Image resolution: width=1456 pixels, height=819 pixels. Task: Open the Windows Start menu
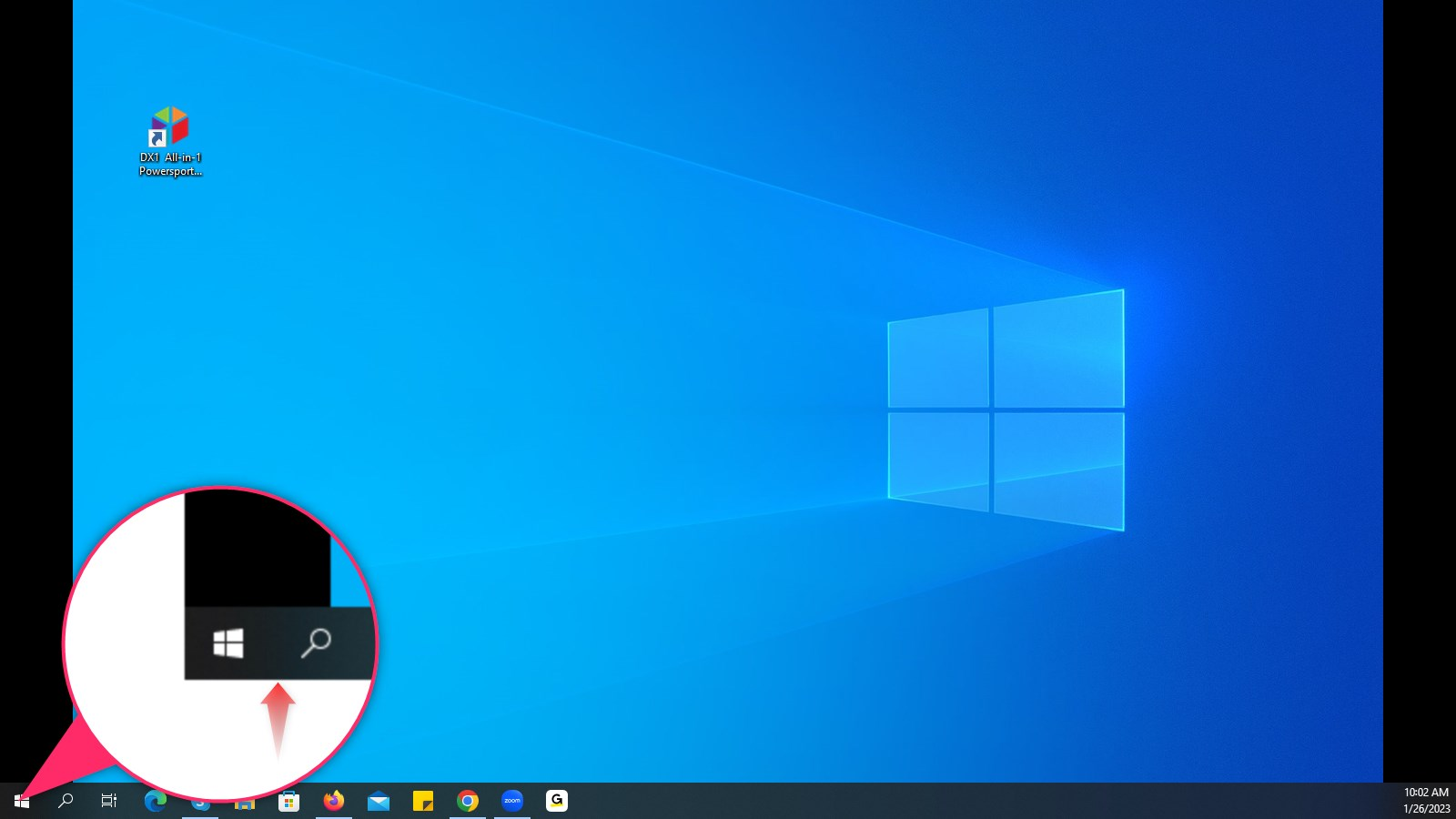pyautogui.click(x=22, y=801)
